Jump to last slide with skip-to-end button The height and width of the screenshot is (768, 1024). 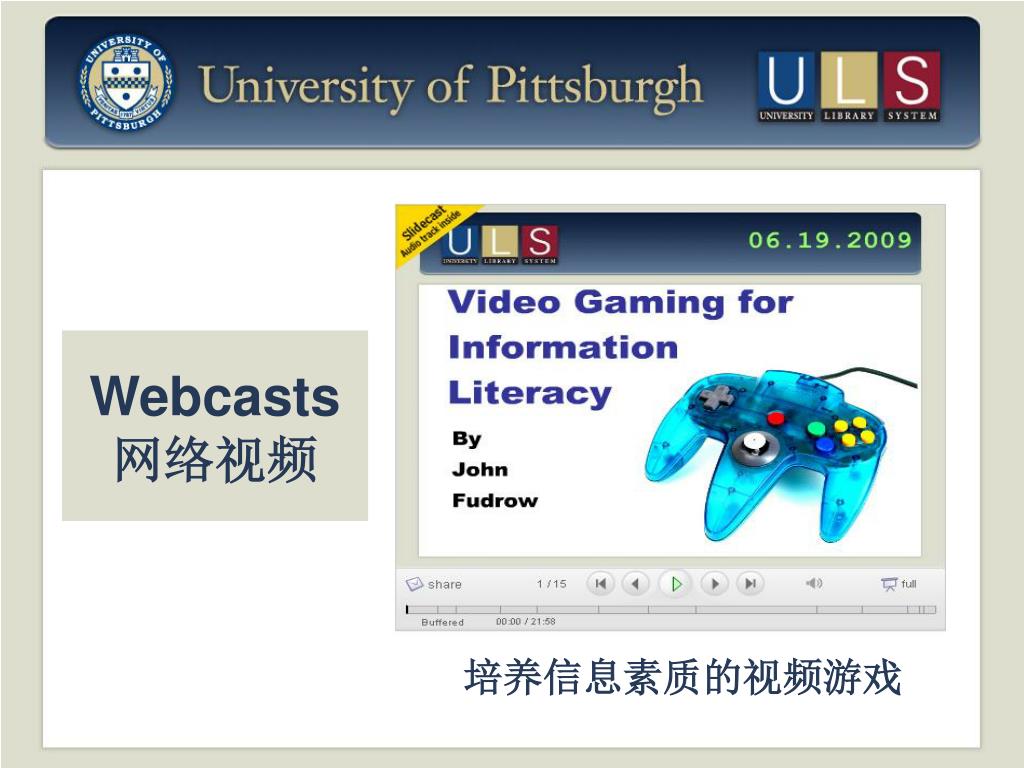[x=750, y=583]
